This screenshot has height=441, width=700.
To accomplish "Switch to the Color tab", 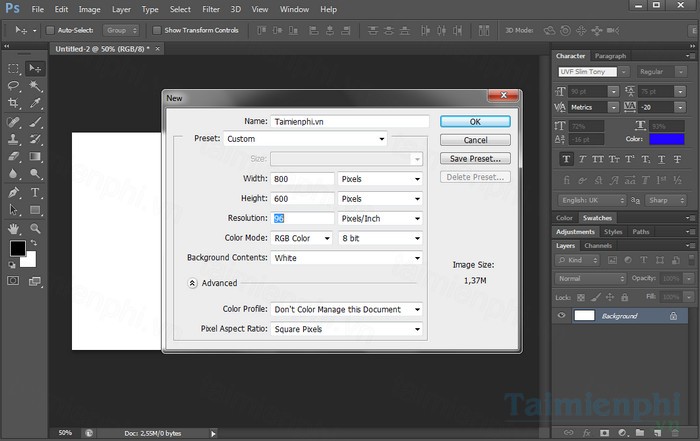I will 564,218.
